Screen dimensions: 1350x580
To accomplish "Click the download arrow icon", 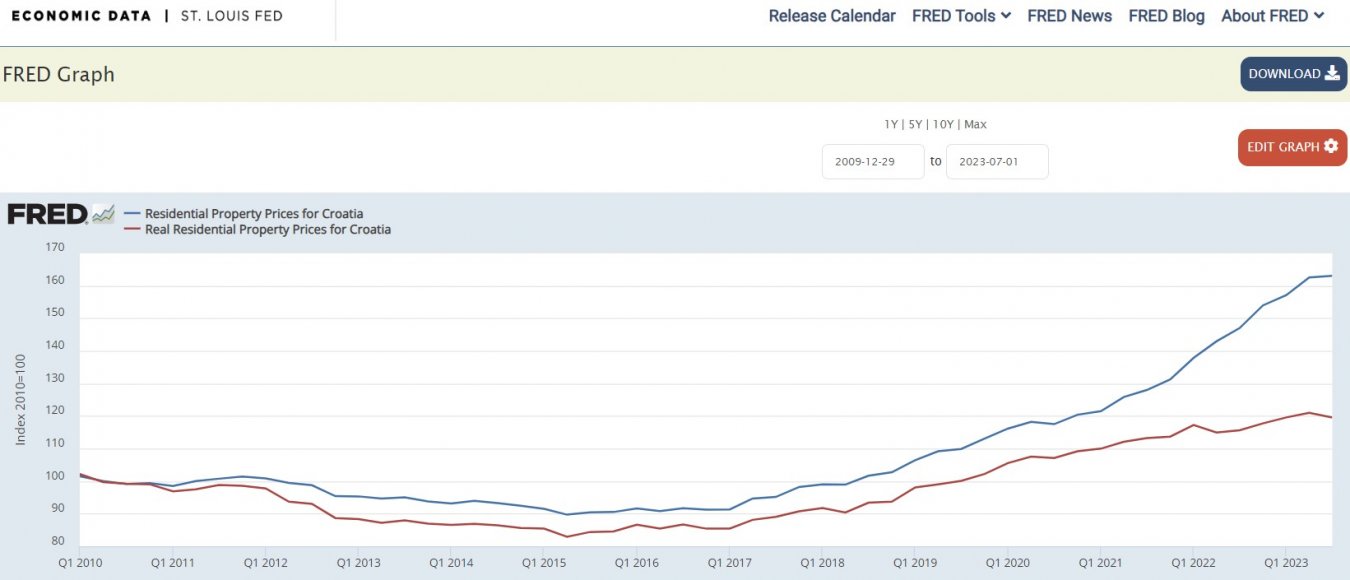I will [x=1332, y=73].
